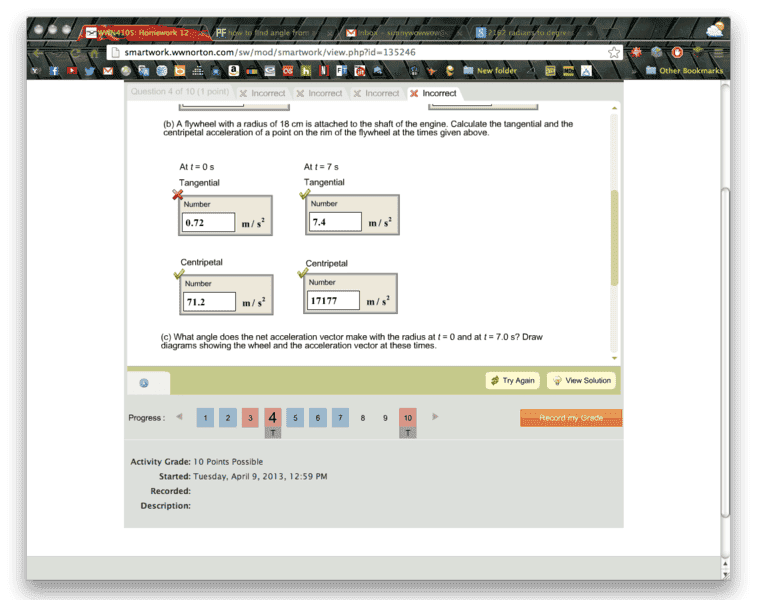Click the Try Again button

(x=512, y=381)
